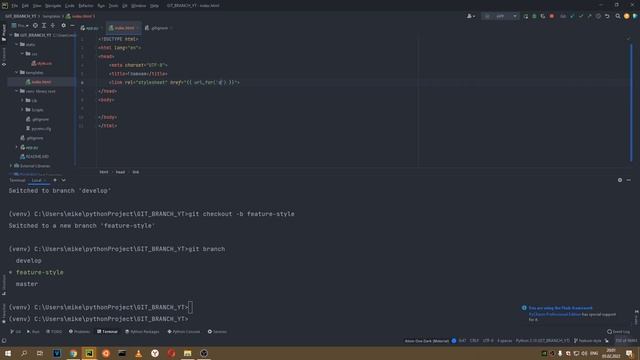The height and width of the screenshot is (360, 640).
Task: Open the Project view type dropdown
Action: (20, 25)
